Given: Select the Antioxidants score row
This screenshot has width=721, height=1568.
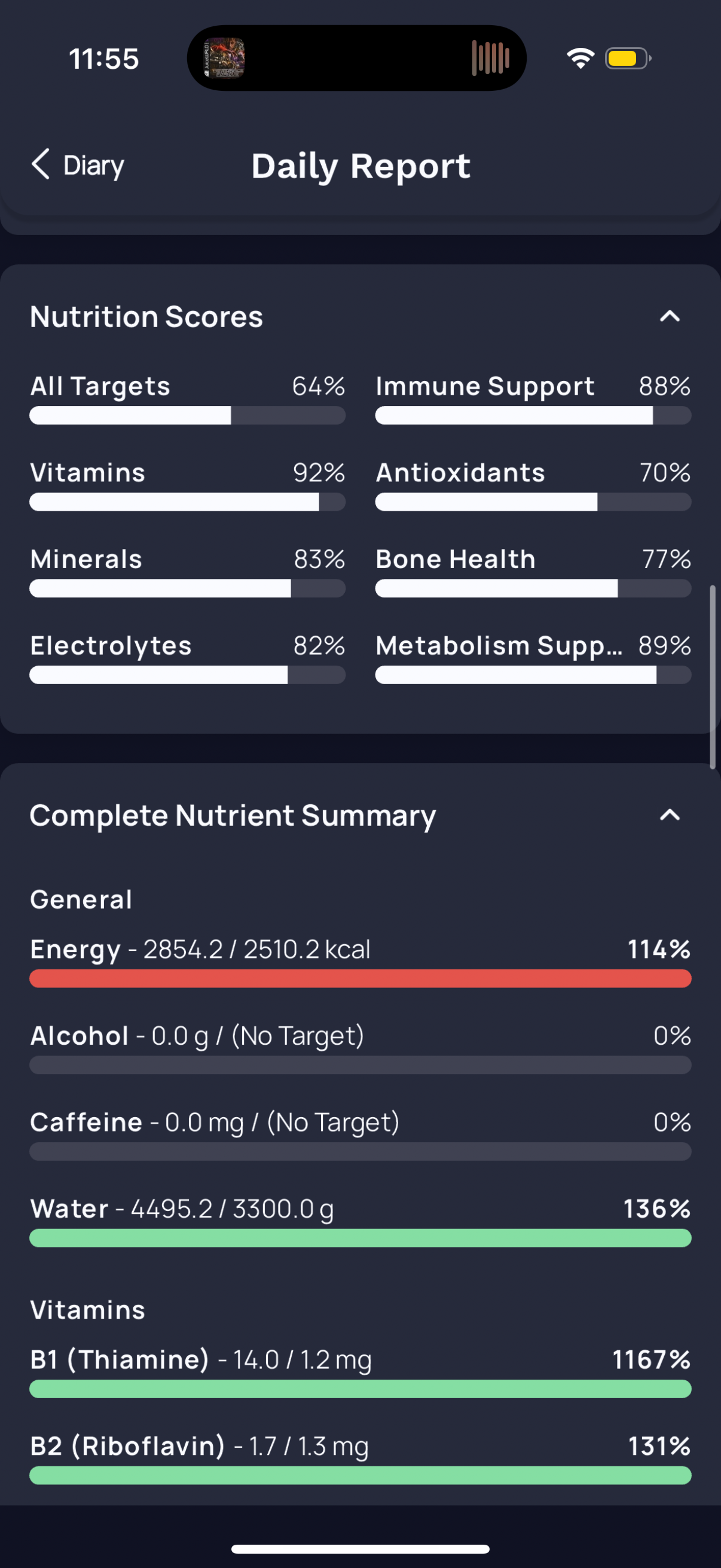Looking at the screenshot, I should [x=533, y=484].
